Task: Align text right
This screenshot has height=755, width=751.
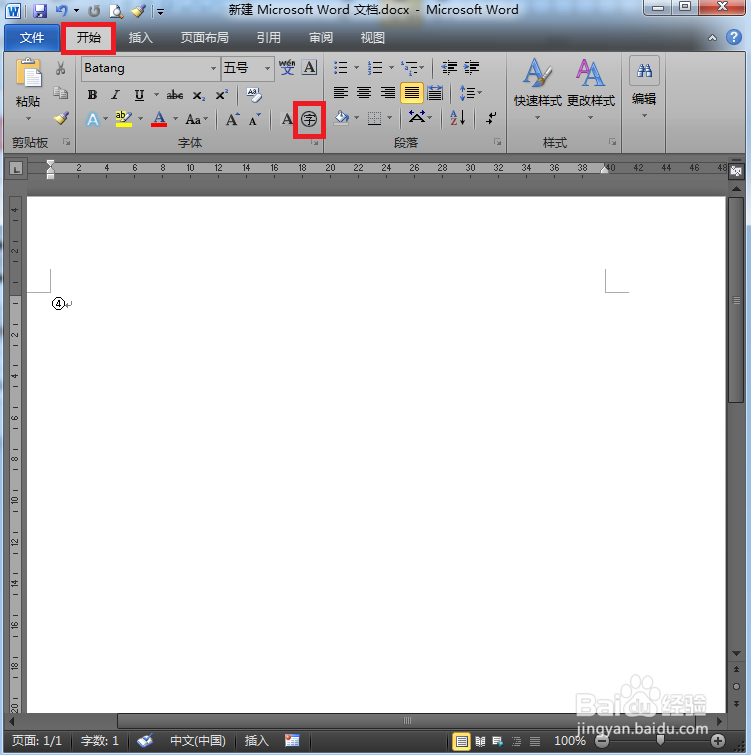Action: click(x=388, y=92)
